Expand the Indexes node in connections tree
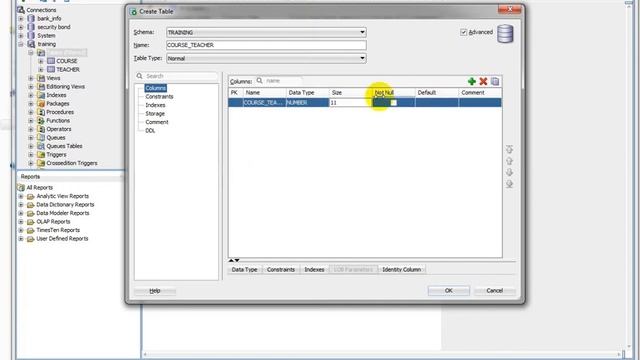640x360 pixels. tap(31, 95)
